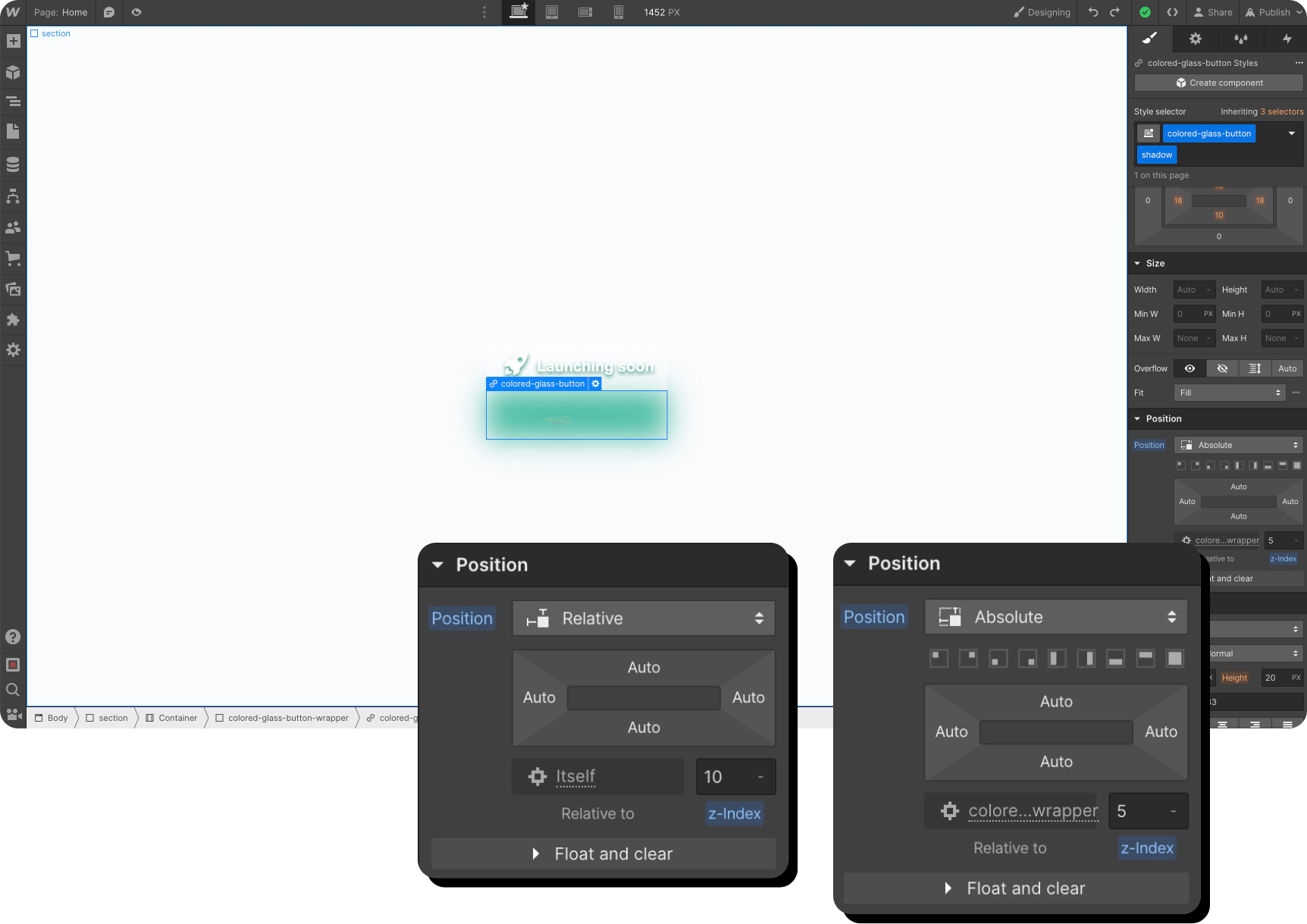Toggle z-Index mode in the Relative Position popup

(734, 813)
